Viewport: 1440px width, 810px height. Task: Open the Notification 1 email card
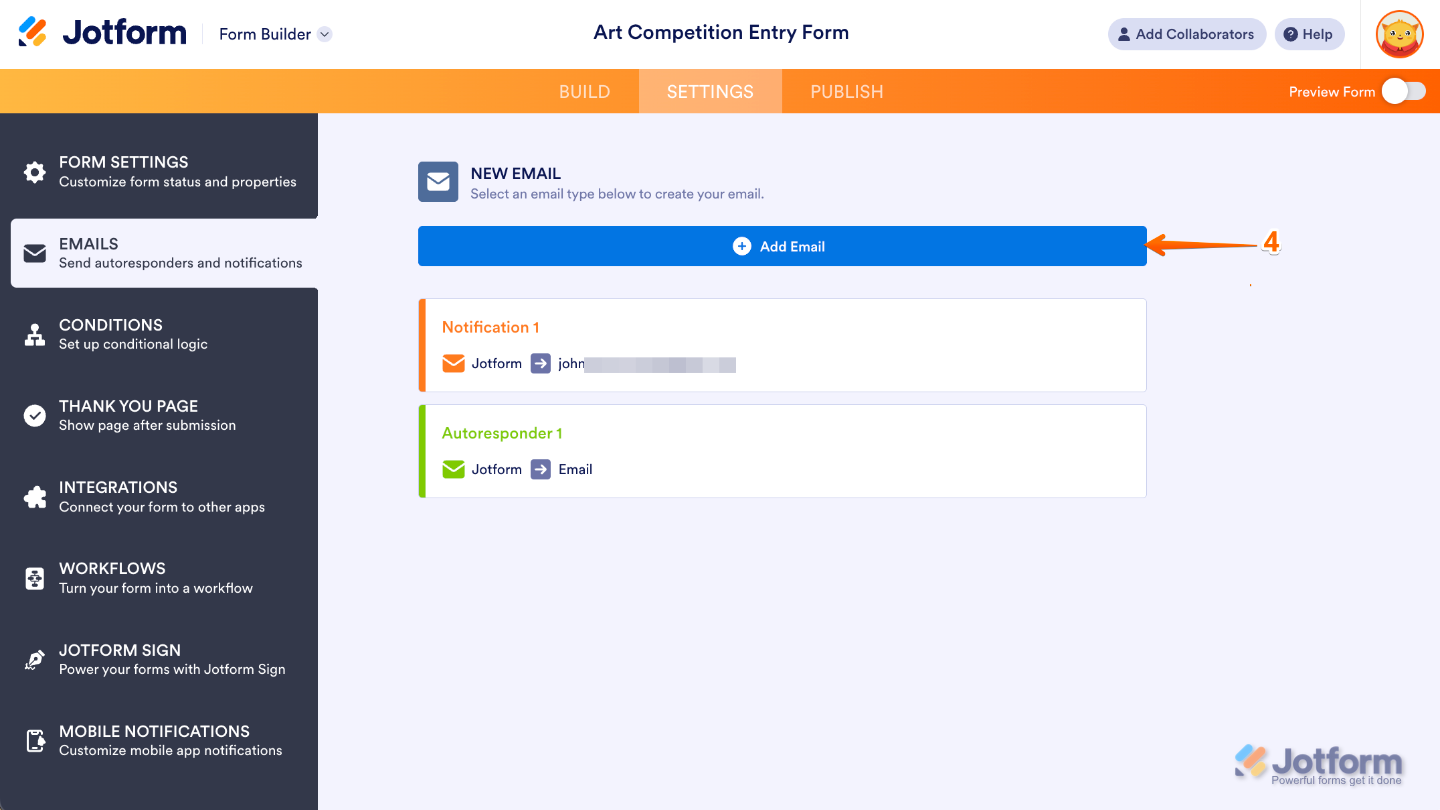(782, 345)
